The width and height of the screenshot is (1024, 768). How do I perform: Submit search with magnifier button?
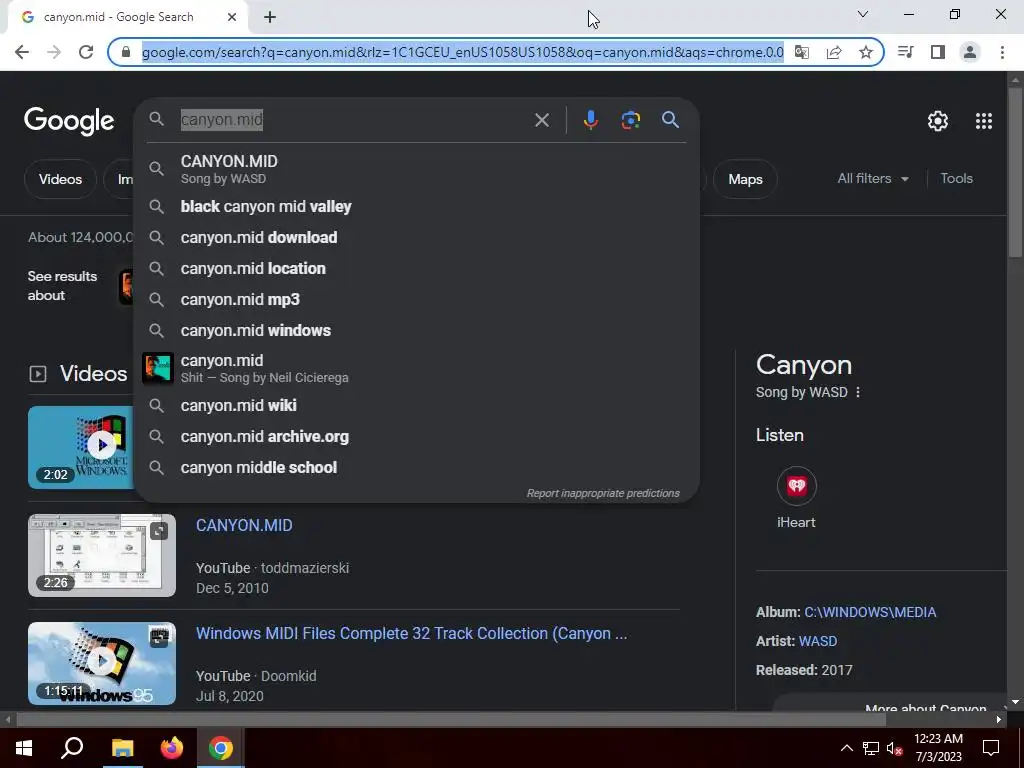[x=670, y=120]
